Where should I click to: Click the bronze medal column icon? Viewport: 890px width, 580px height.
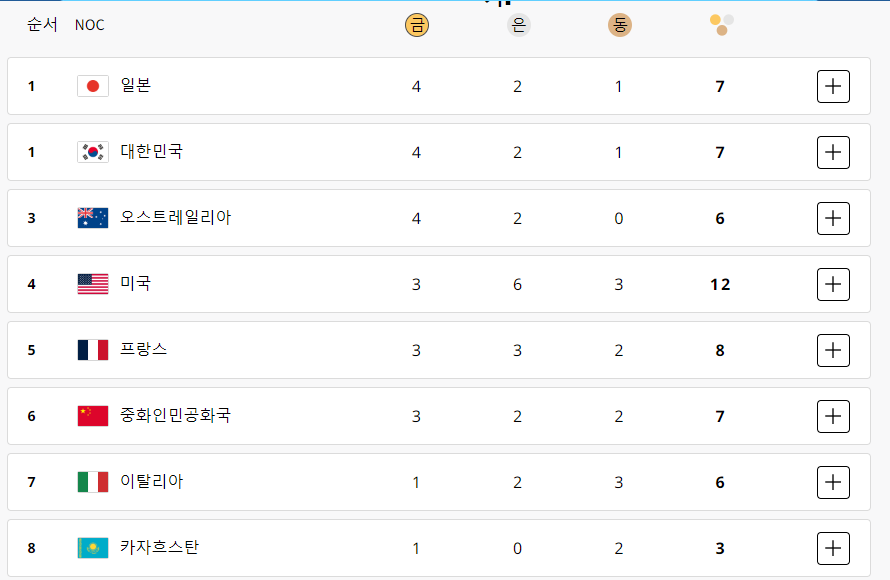click(620, 25)
